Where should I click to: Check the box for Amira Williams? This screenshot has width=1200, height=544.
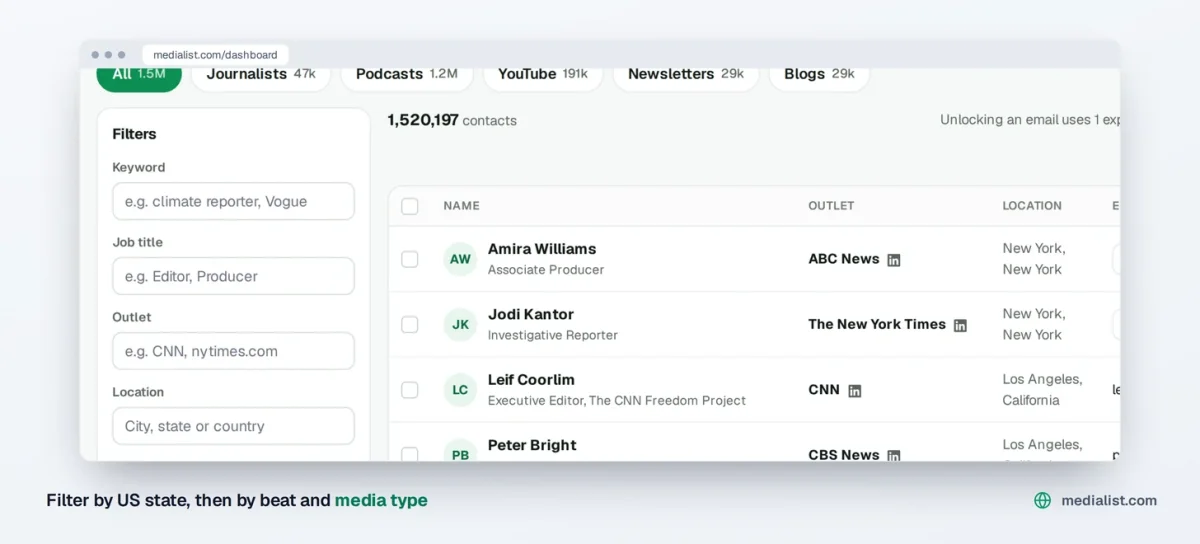coord(410,259)
